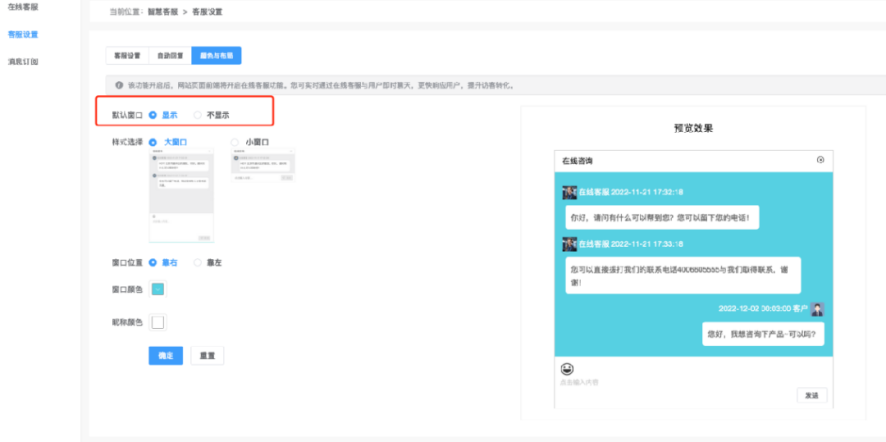The height and width of the screenshot is (442, 886).
Task: Click the agent avatar at 17:33:18
Action: [x=569, y=244]
